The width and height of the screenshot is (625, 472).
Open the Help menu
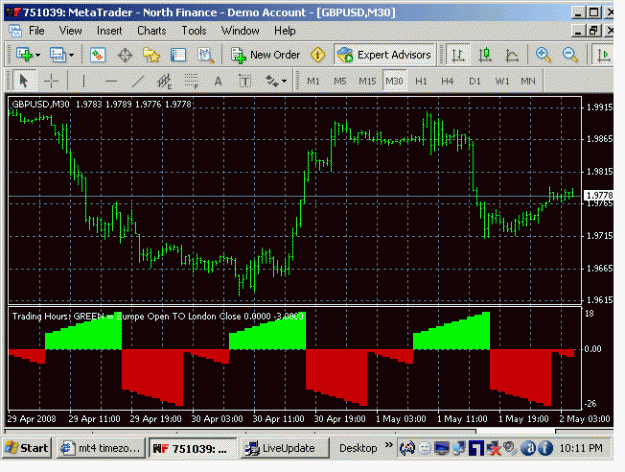coord(285,31)
